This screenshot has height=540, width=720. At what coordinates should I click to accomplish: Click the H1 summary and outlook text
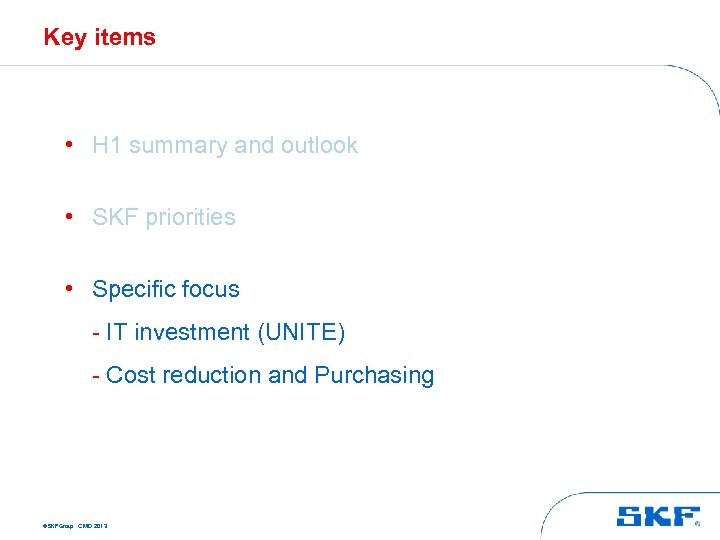(x=224, y=145)
